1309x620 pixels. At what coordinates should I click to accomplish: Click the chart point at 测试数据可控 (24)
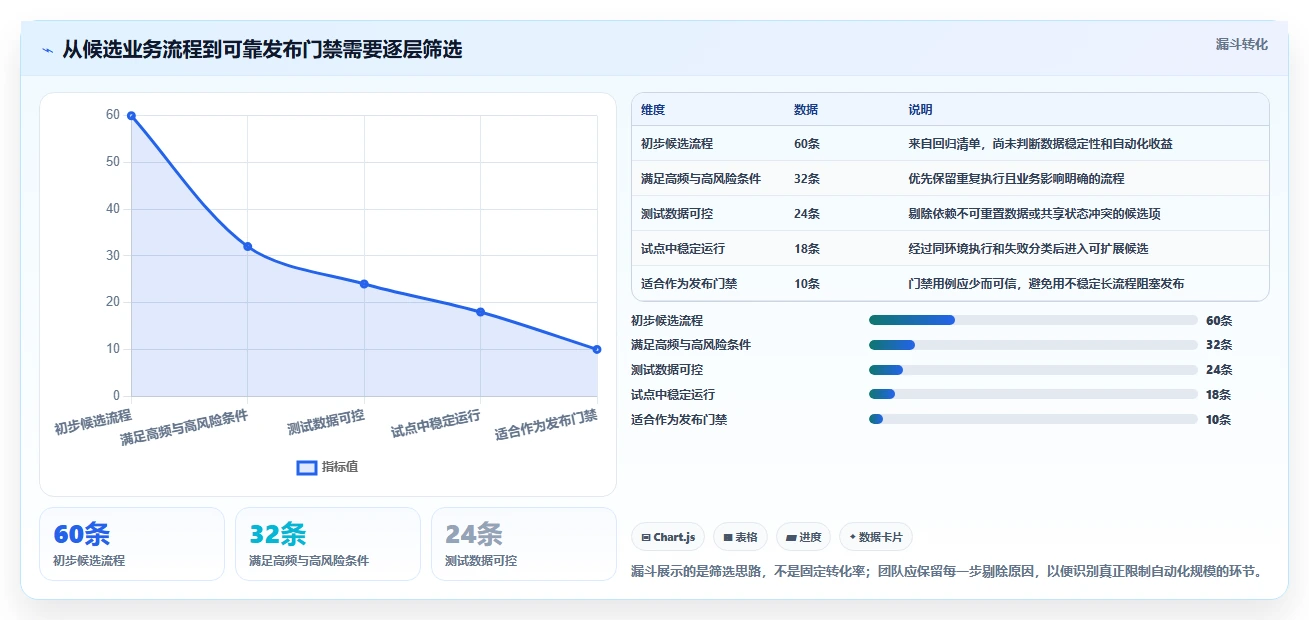364,284
